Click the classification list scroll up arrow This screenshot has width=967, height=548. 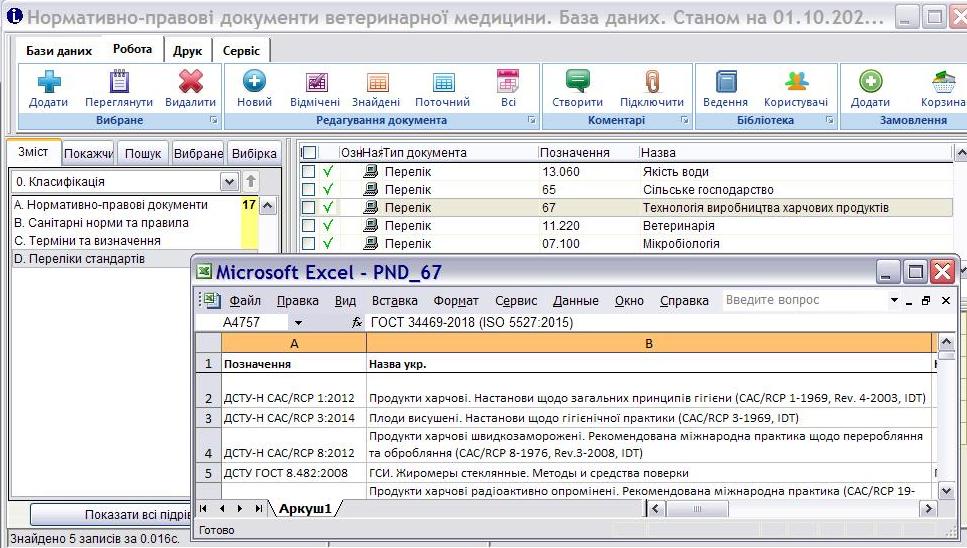[x=268, y=206]
